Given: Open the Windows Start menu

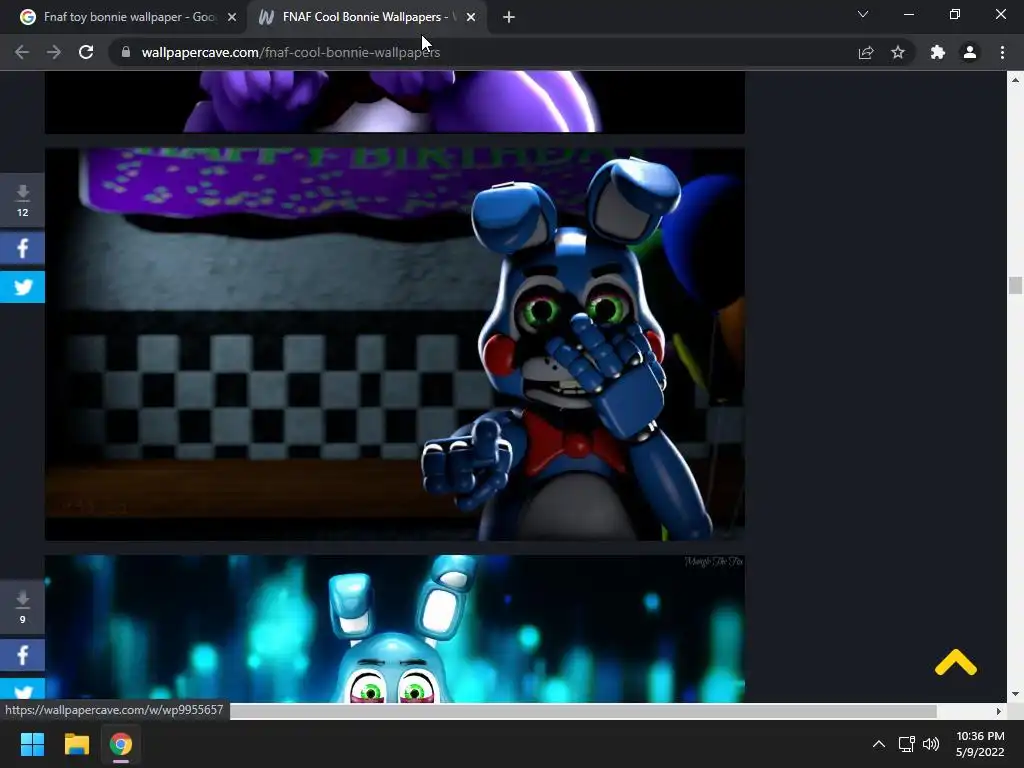Looking at the screenshot, I should pos(32,744).
